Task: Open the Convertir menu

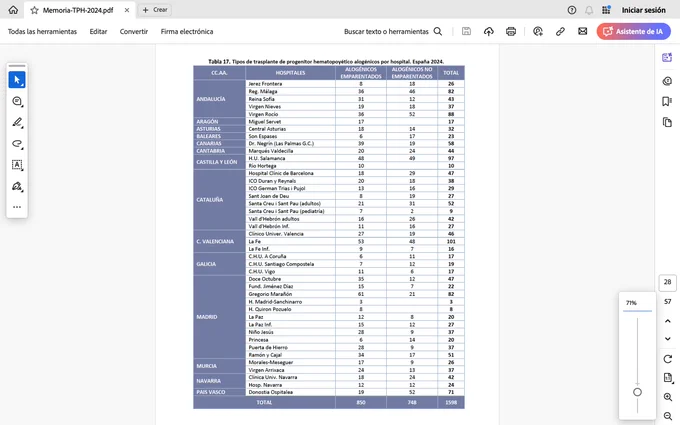Action: 134,31
